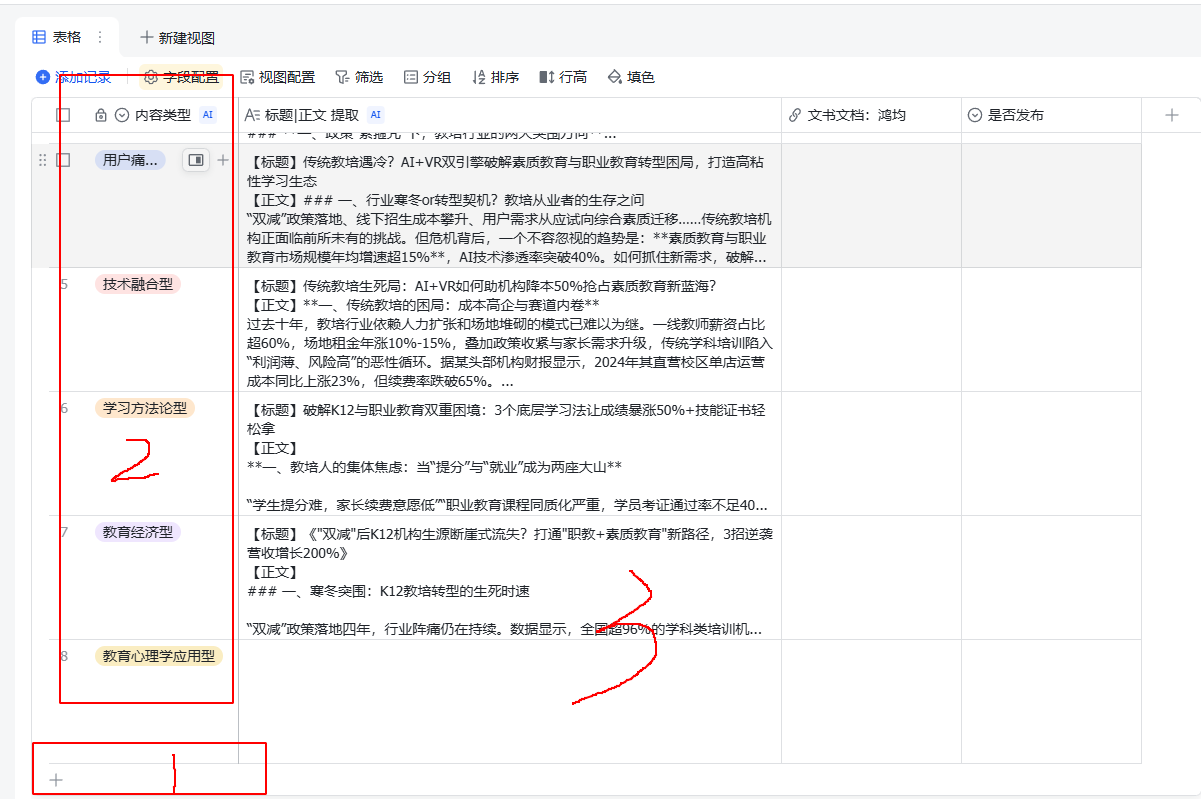Viewport: 1201px width, 799px height.
Task: Click the empty 文书文档 cell in 学习方法论型 row
Action: (871, 454)
